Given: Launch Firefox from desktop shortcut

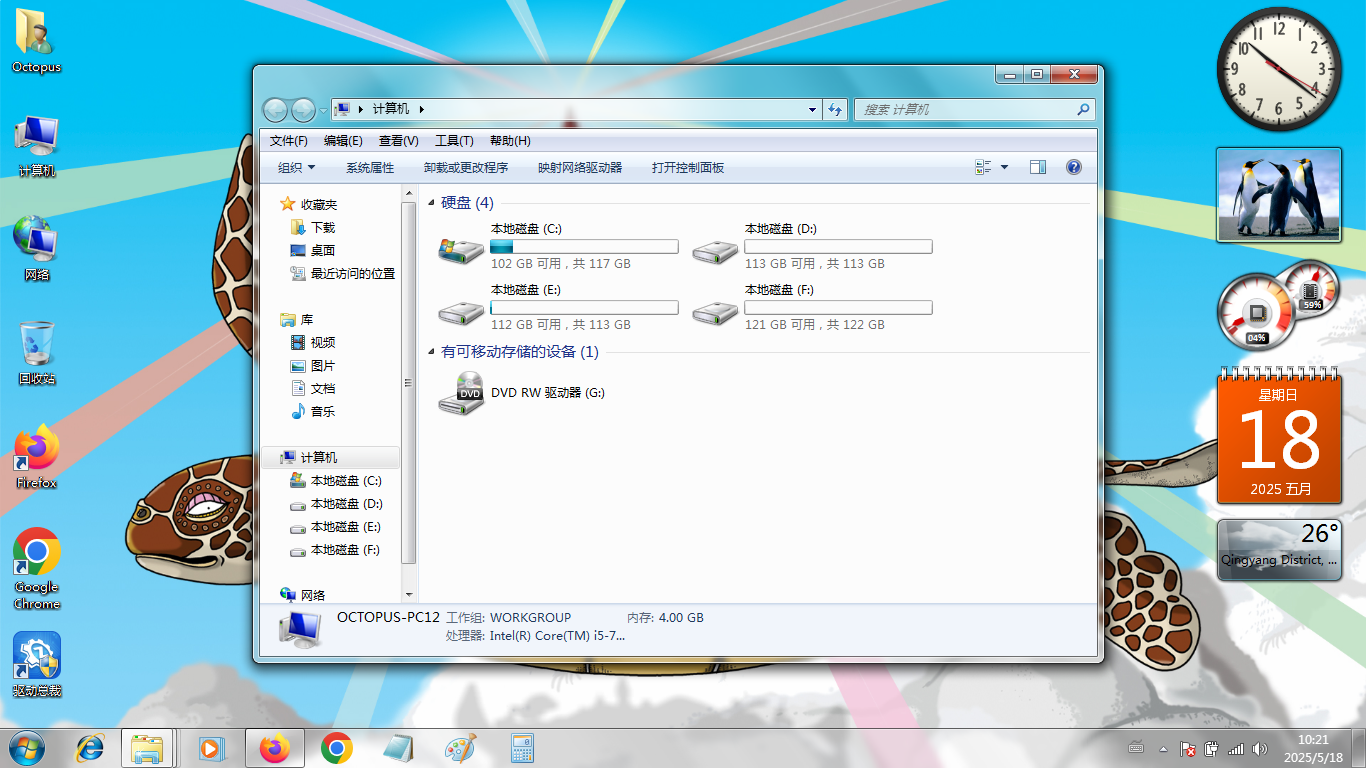Looking at the screenshot, I should 37,457.
